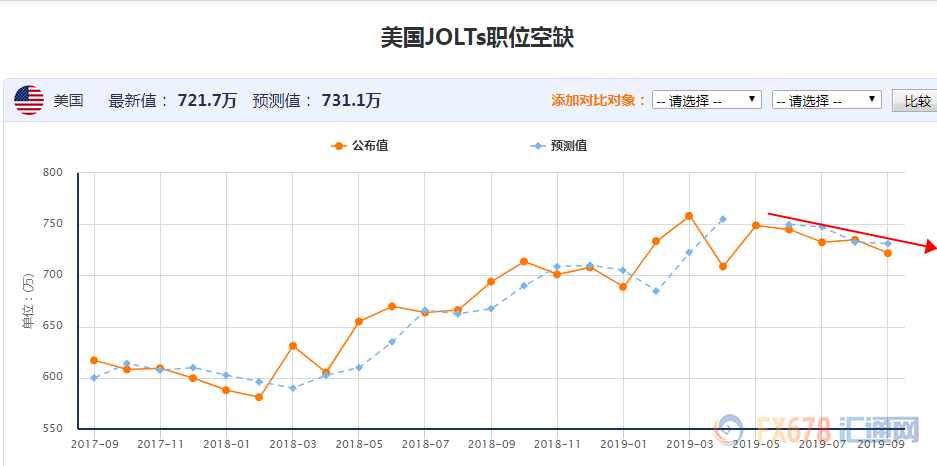
Task: Click the orange 2018-03 data point
Action: (293, 345)
